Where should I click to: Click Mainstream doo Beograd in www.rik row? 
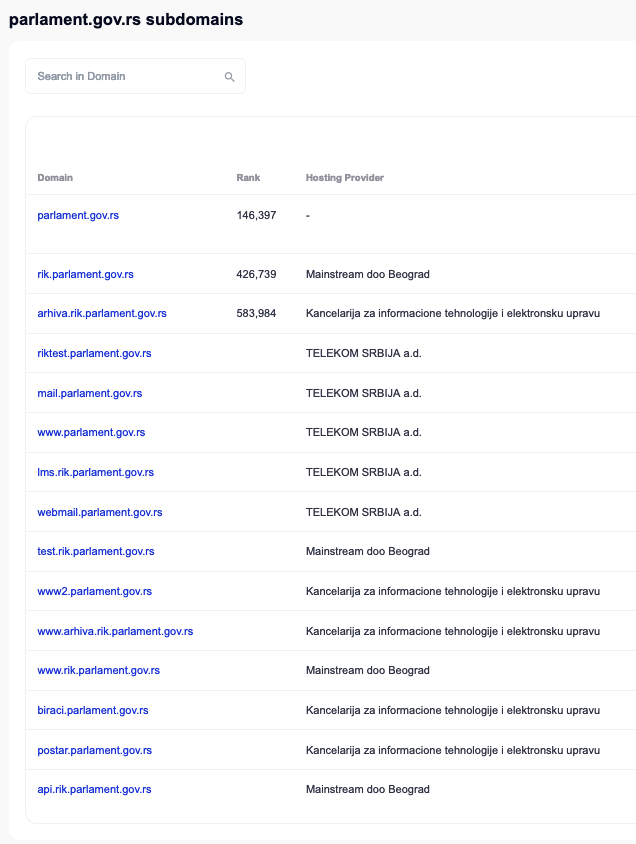point(368,670)
